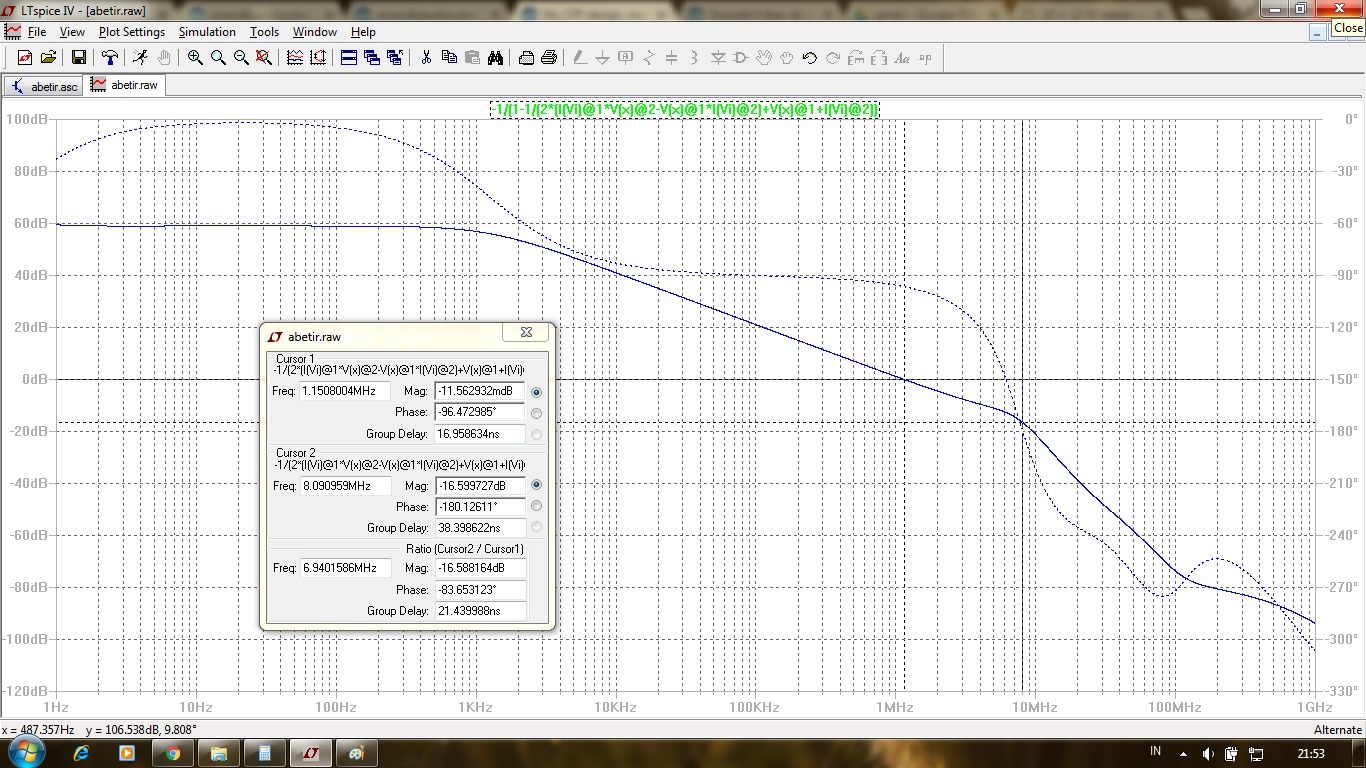Click Cursor 1 Mag field -11.562932mdB
The image size is (1366, 768).
point(481,391)
